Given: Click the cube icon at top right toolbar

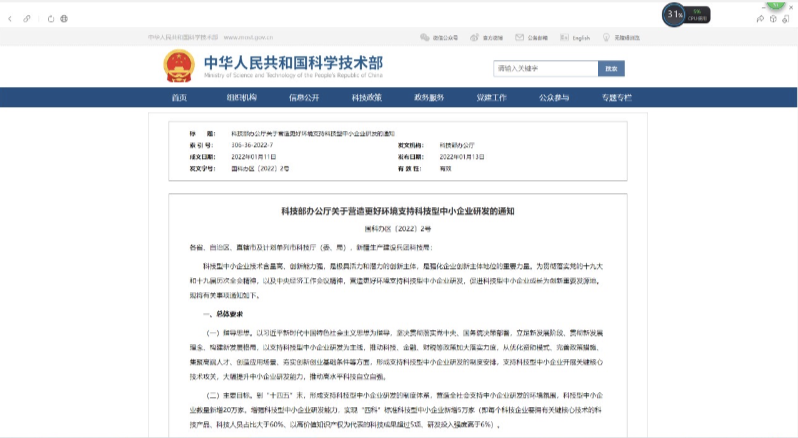Looking at the screenshot, I should (773, 19).
